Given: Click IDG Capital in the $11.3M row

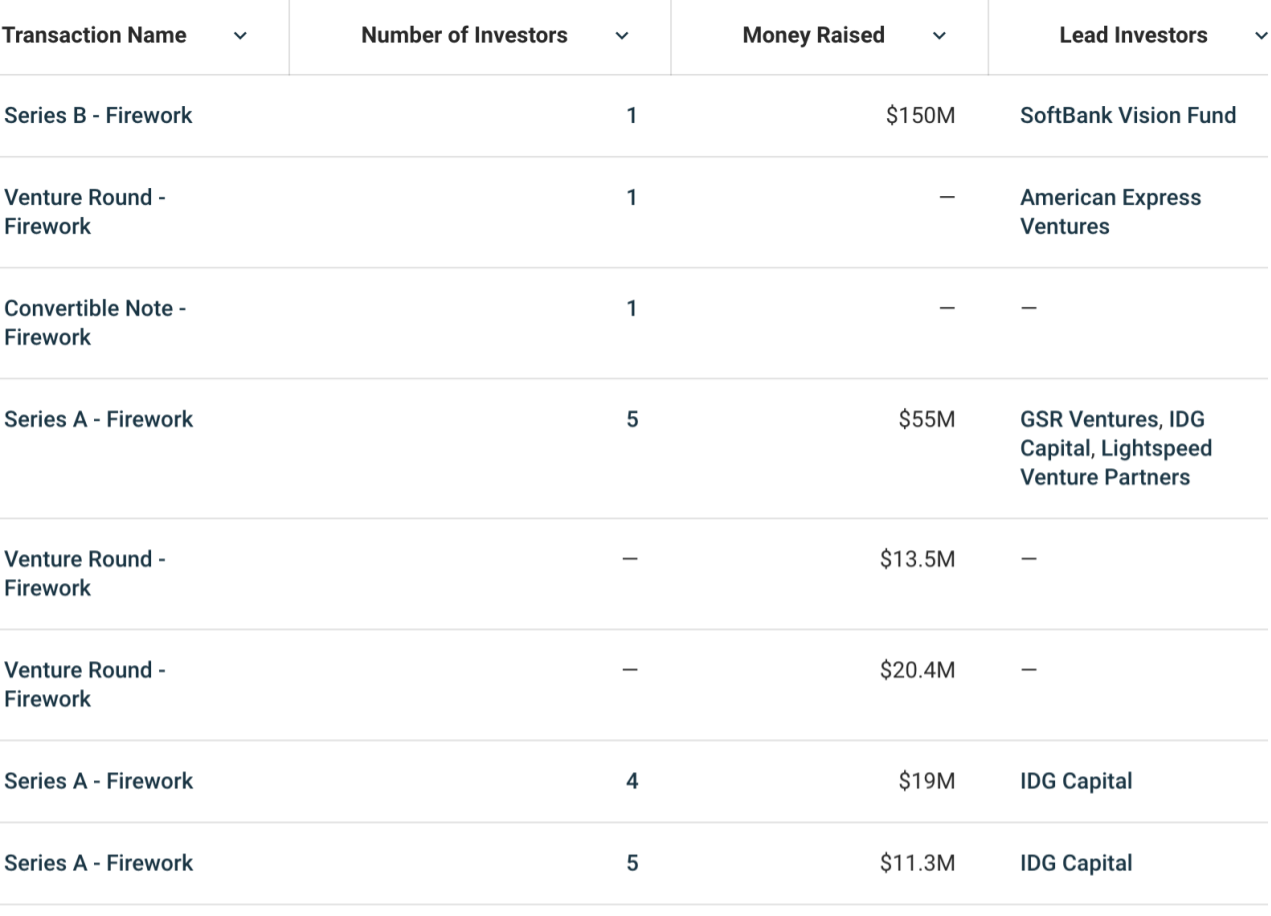Looking at the screenshot, I should coord(1076,862).
